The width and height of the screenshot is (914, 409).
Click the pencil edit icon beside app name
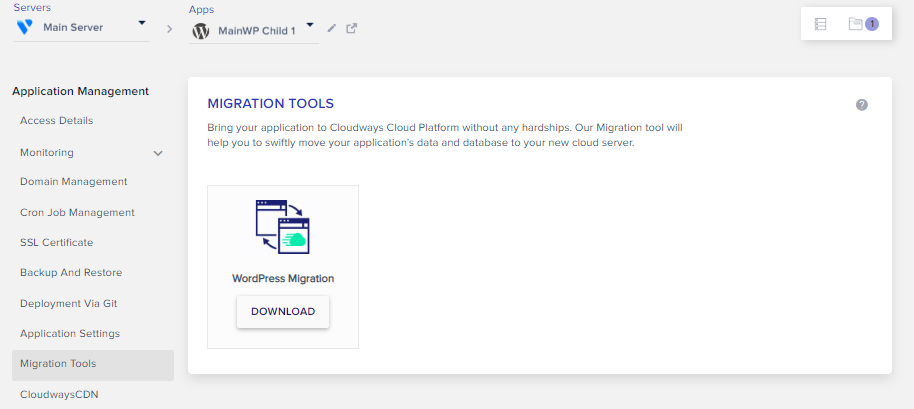[332, 28]
